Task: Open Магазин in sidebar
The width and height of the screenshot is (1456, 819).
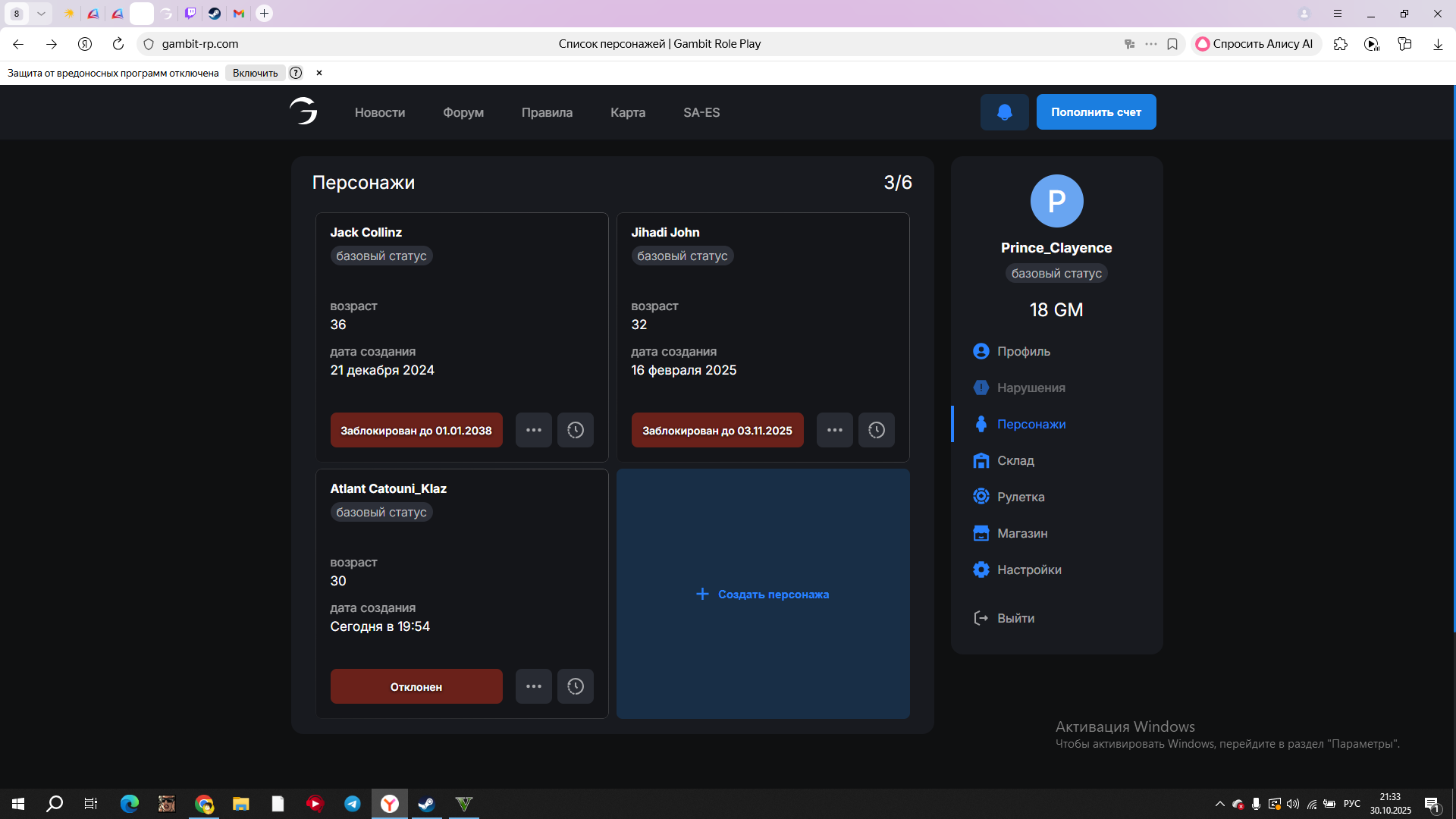Action: [1021, 533]
